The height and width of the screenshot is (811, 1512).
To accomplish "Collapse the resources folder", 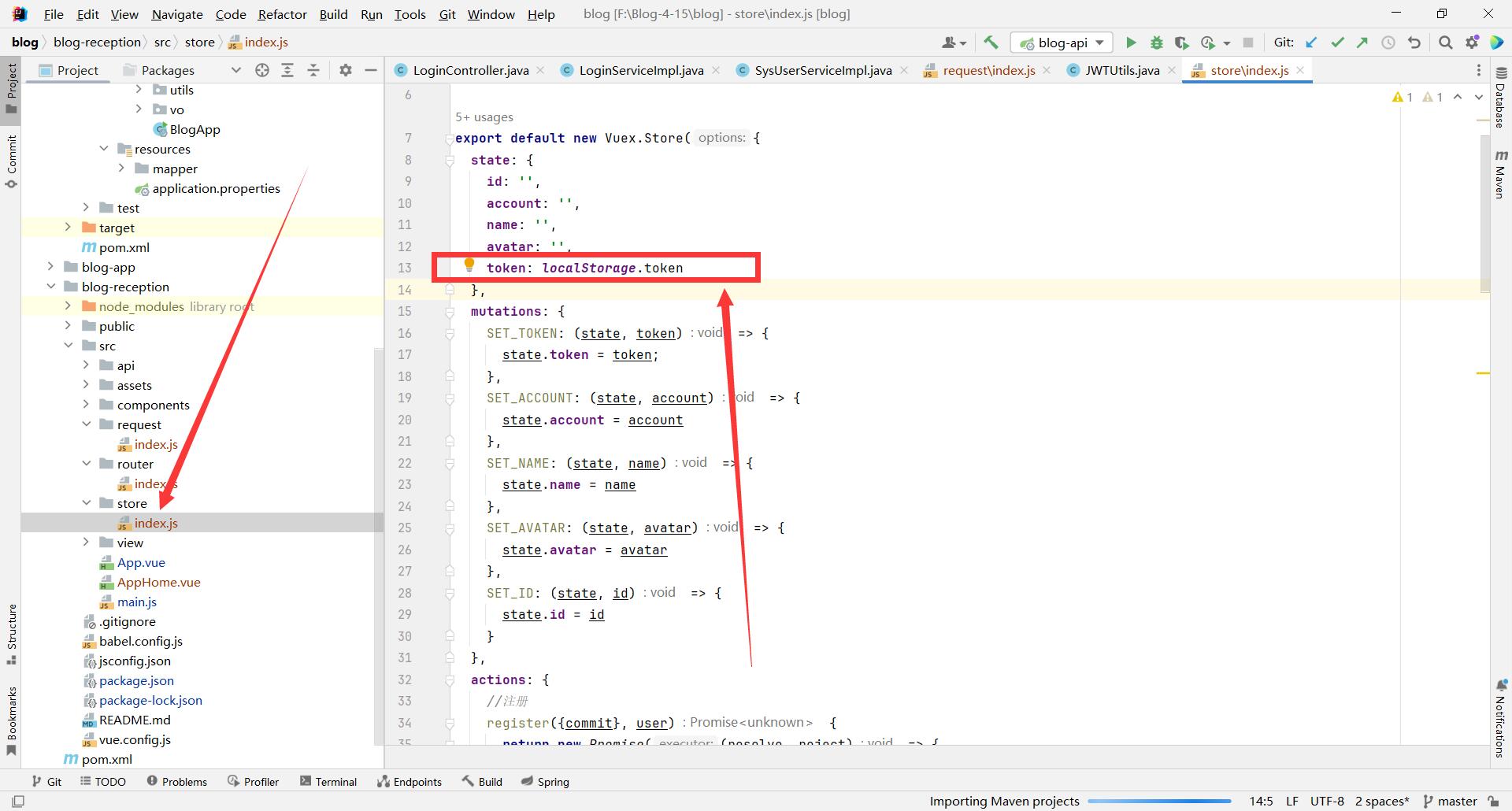I will 103,149.
